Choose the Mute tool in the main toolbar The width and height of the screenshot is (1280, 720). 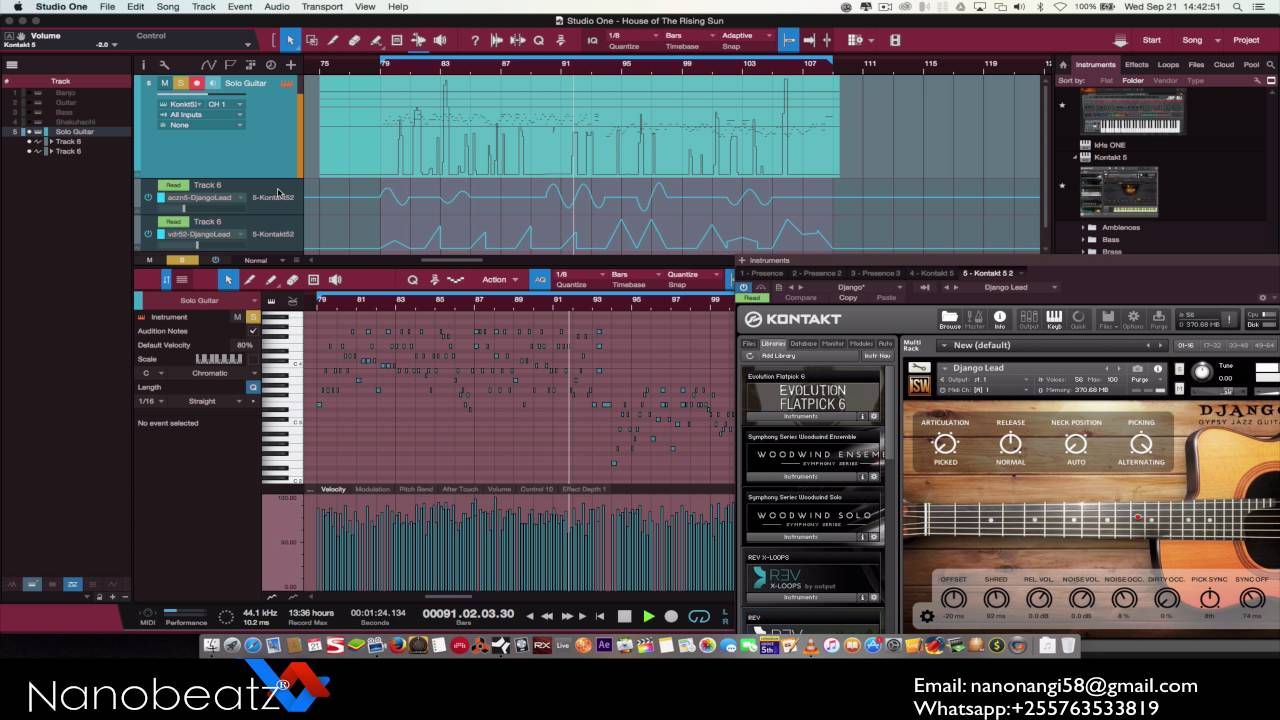pos(397,40)
